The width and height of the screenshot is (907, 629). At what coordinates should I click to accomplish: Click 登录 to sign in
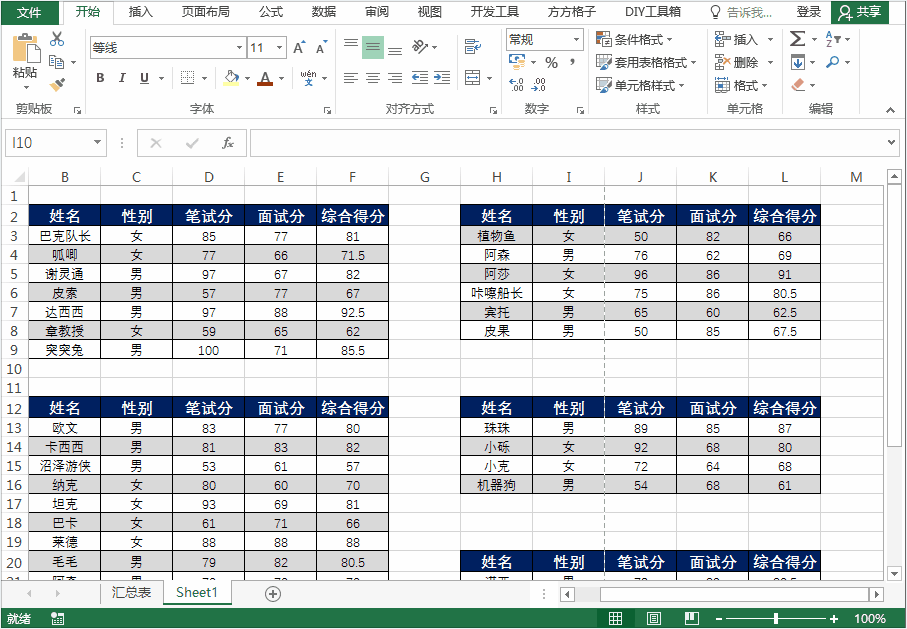point(809,12)
